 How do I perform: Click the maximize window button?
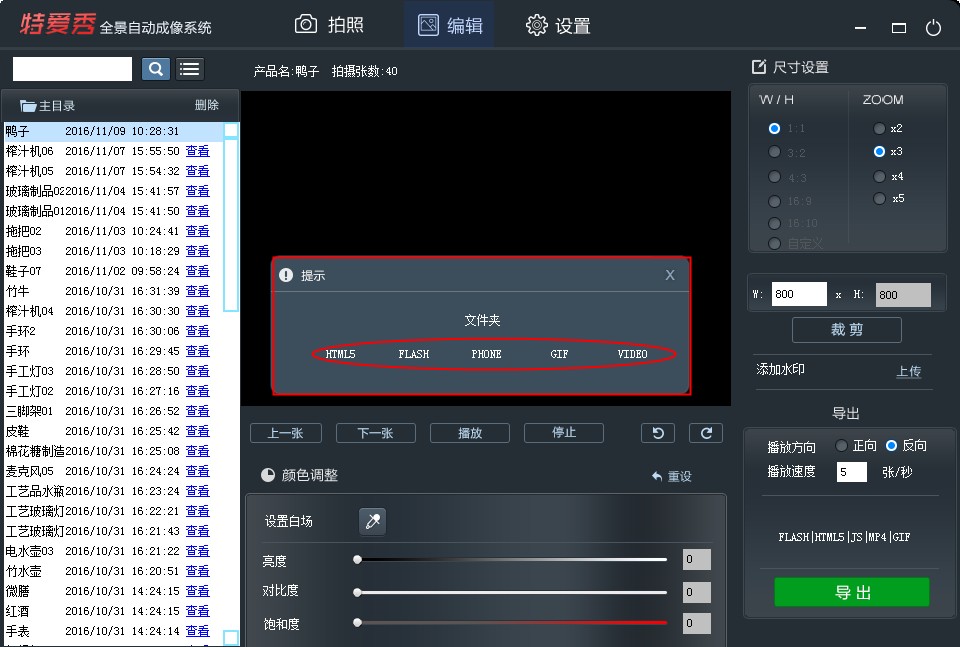tap(899, 28)
